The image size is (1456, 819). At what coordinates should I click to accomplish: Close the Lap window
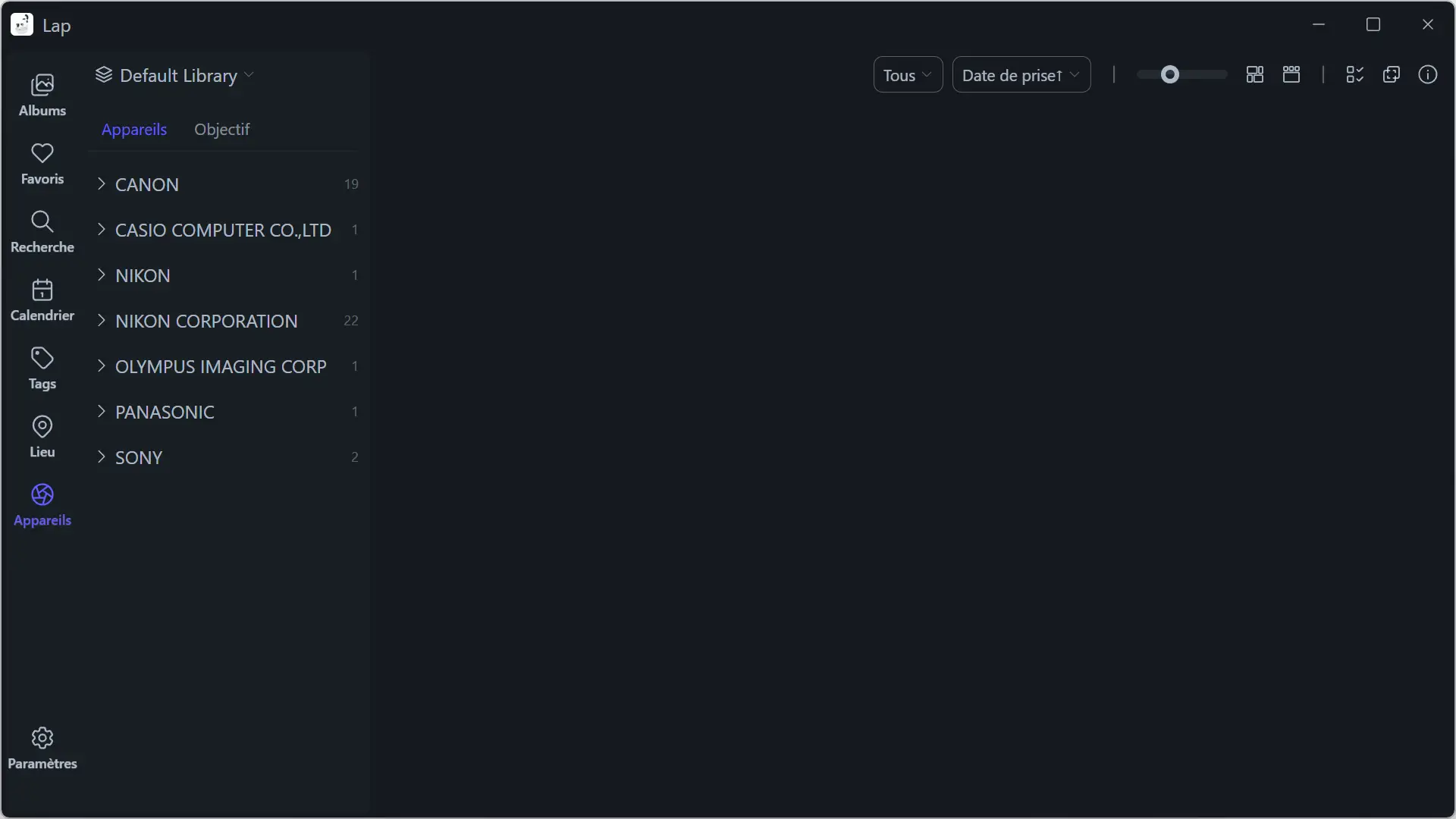click(1428, 24)
